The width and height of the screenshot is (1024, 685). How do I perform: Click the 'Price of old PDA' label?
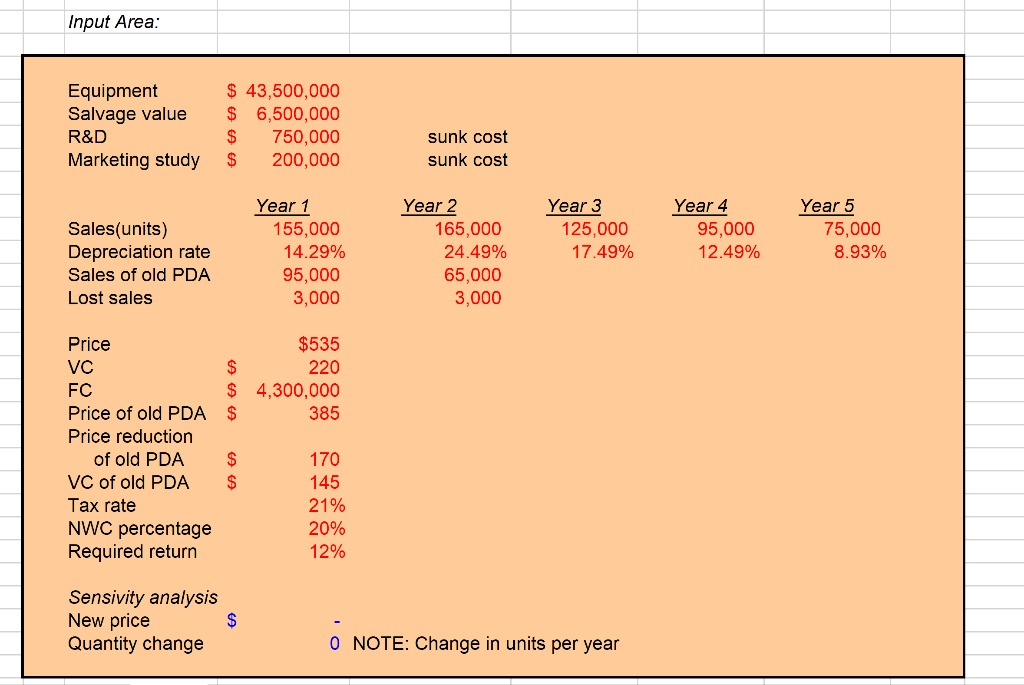(137, 413)
